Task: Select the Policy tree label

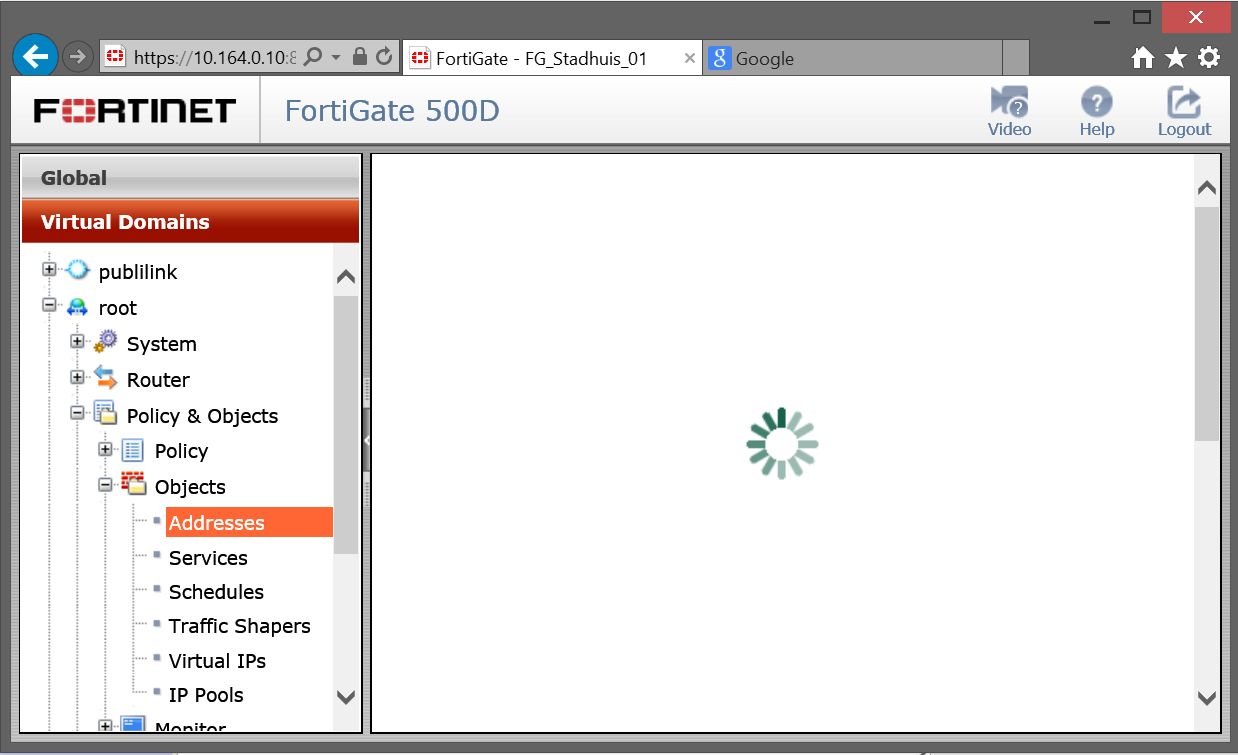Action: coord(181,451)
